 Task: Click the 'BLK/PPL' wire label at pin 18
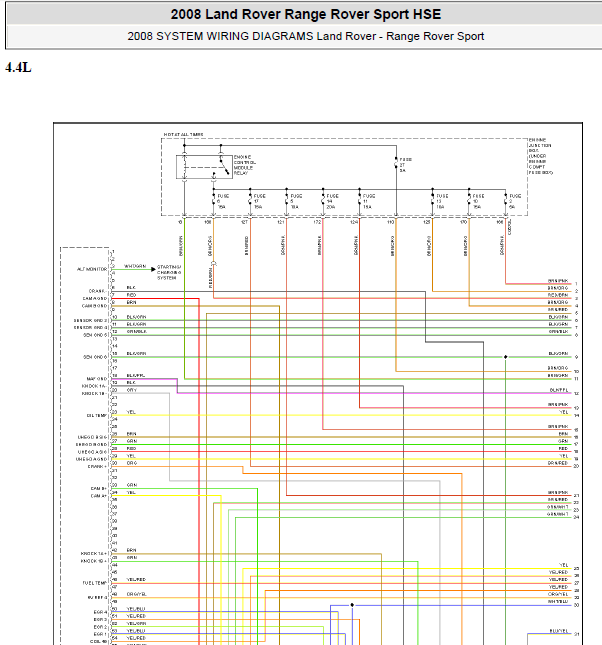click(136, 375)
